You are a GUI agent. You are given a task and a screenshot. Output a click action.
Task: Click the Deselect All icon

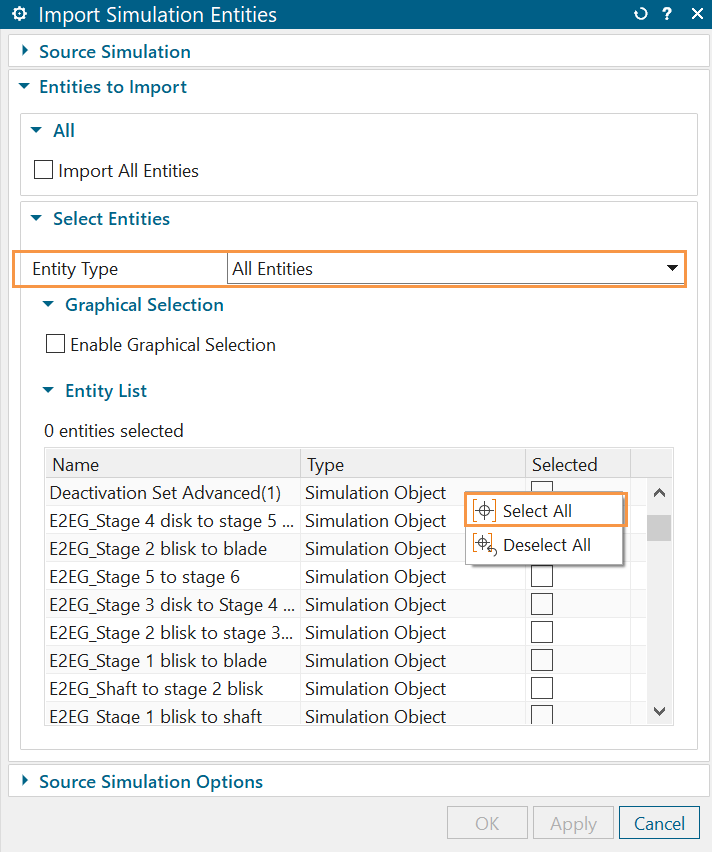click(484, 545)
